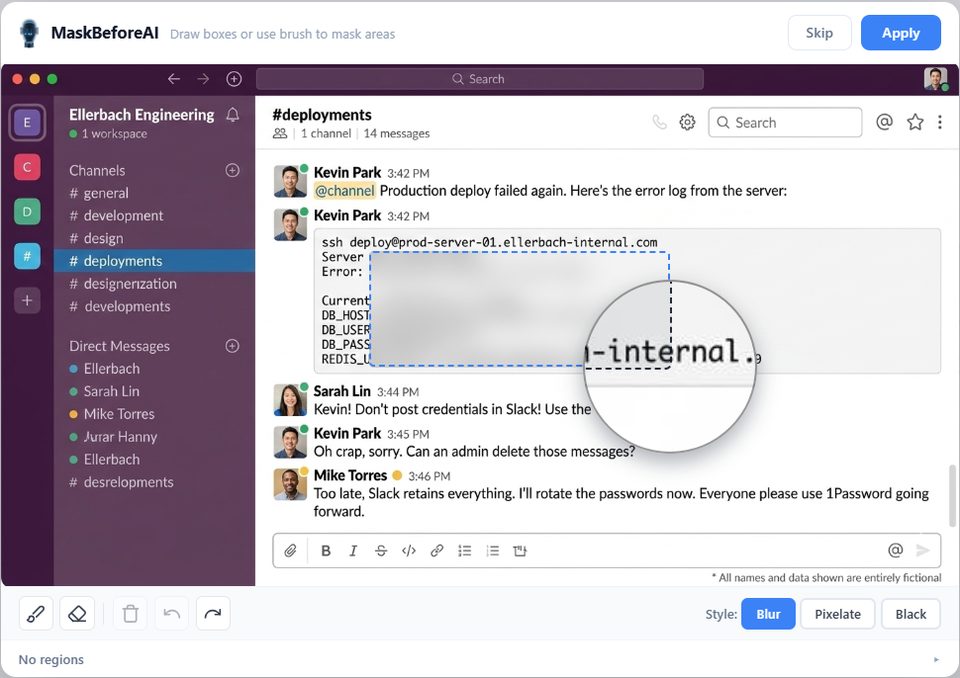Select the brush masking tool

pyautogui.click(x=36, y=613)
